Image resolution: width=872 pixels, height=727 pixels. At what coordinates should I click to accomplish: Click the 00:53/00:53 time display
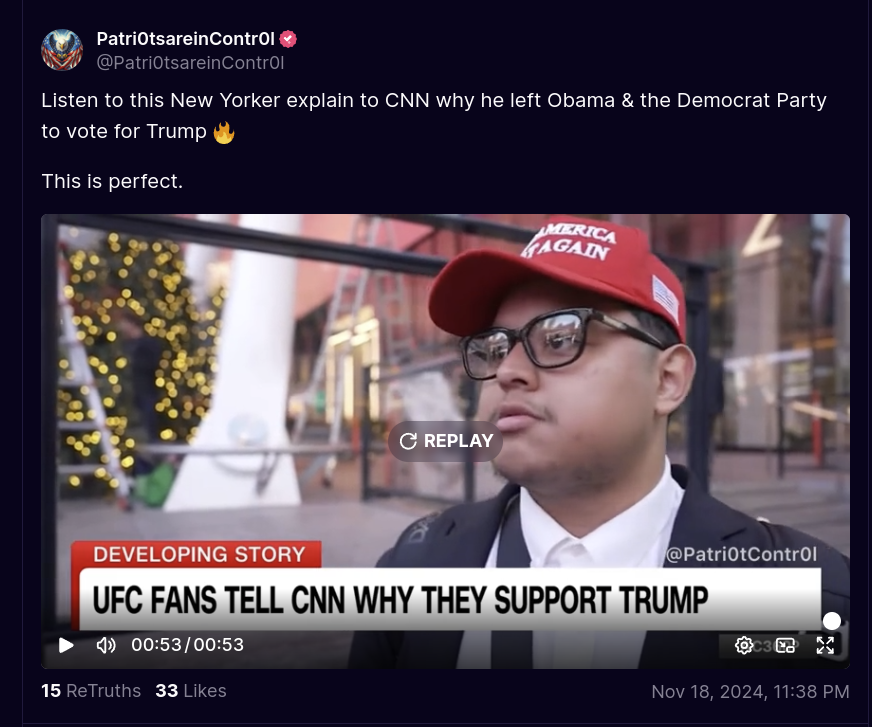(187, 645)
